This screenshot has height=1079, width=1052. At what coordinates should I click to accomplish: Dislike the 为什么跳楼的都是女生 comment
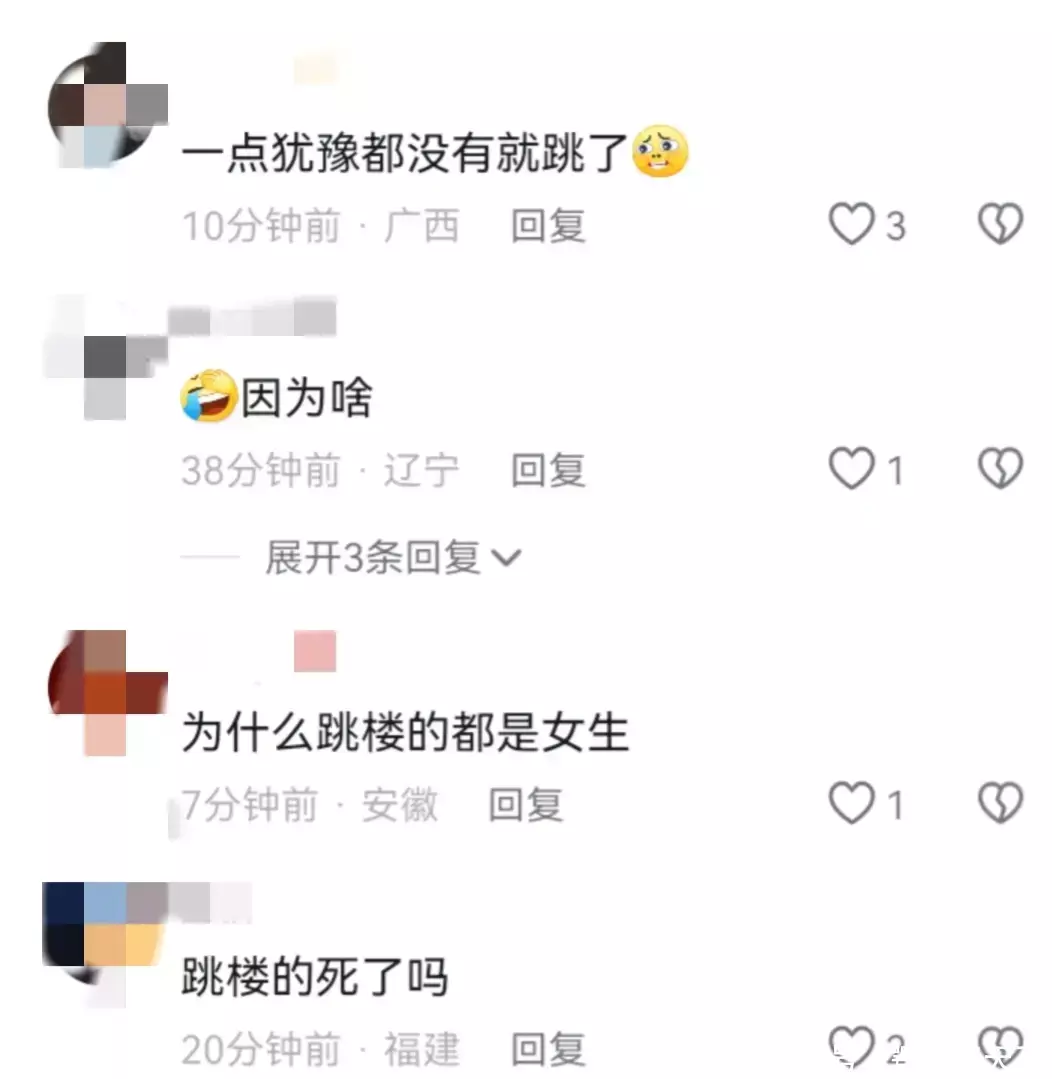tap(1000, 803)
